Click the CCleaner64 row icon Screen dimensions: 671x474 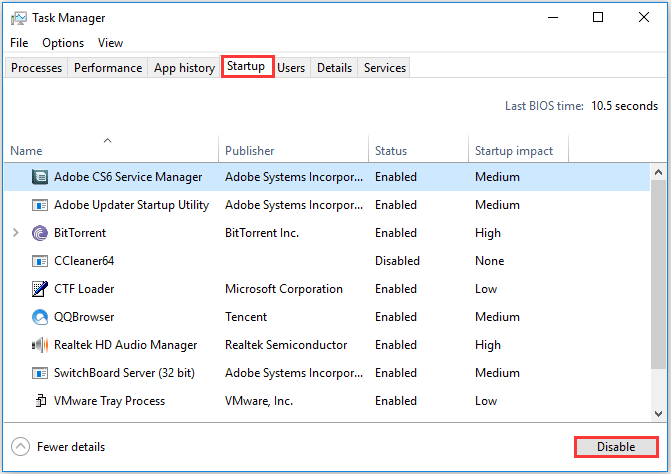pos(40,261)
